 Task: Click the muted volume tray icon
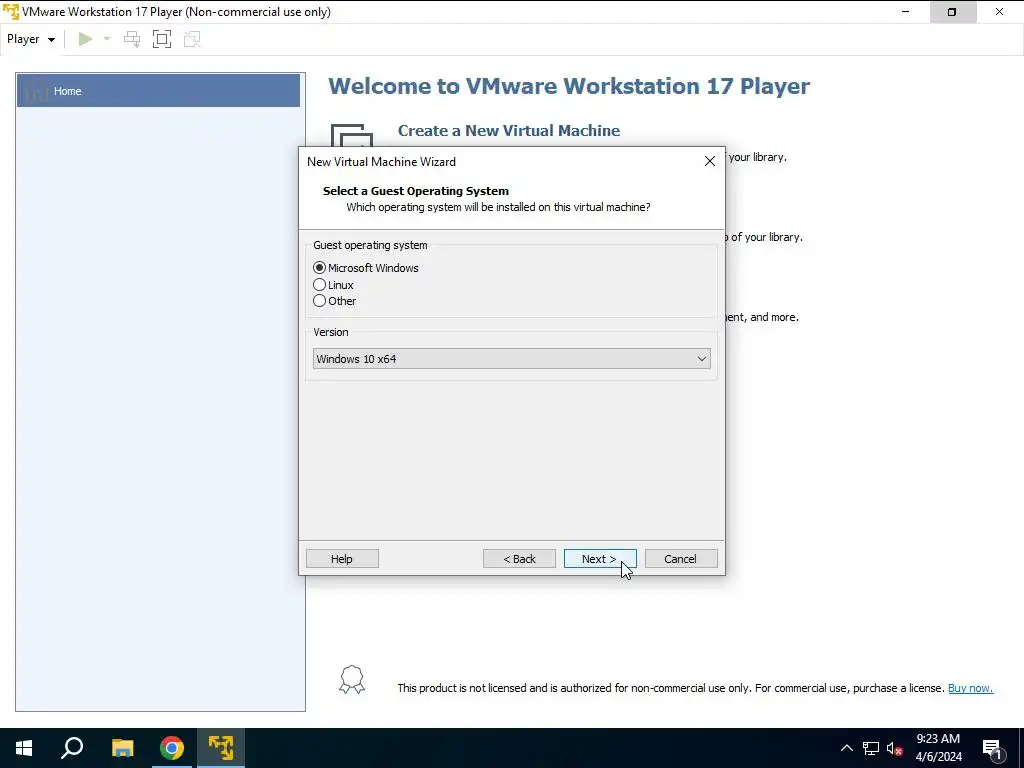pyautogui.click(x=895, y=748)
